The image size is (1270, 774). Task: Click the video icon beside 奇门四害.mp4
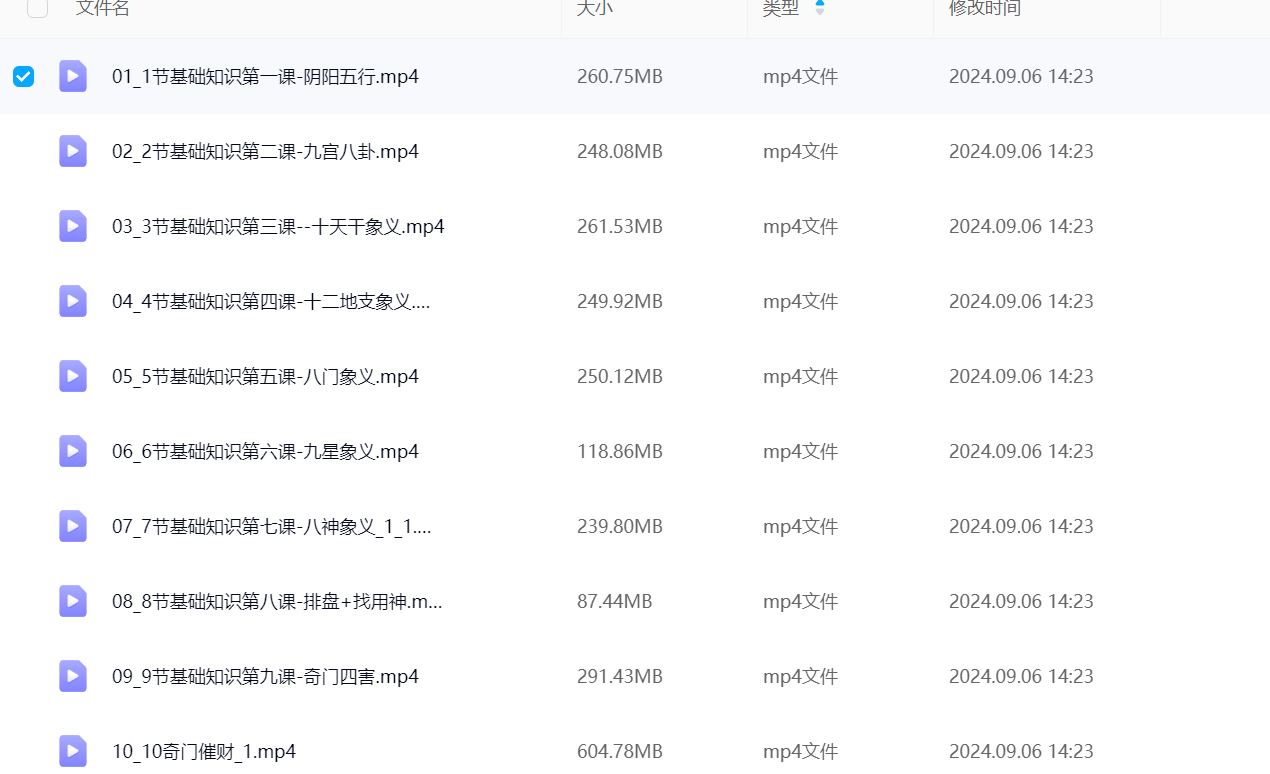(x=73, y=676)
